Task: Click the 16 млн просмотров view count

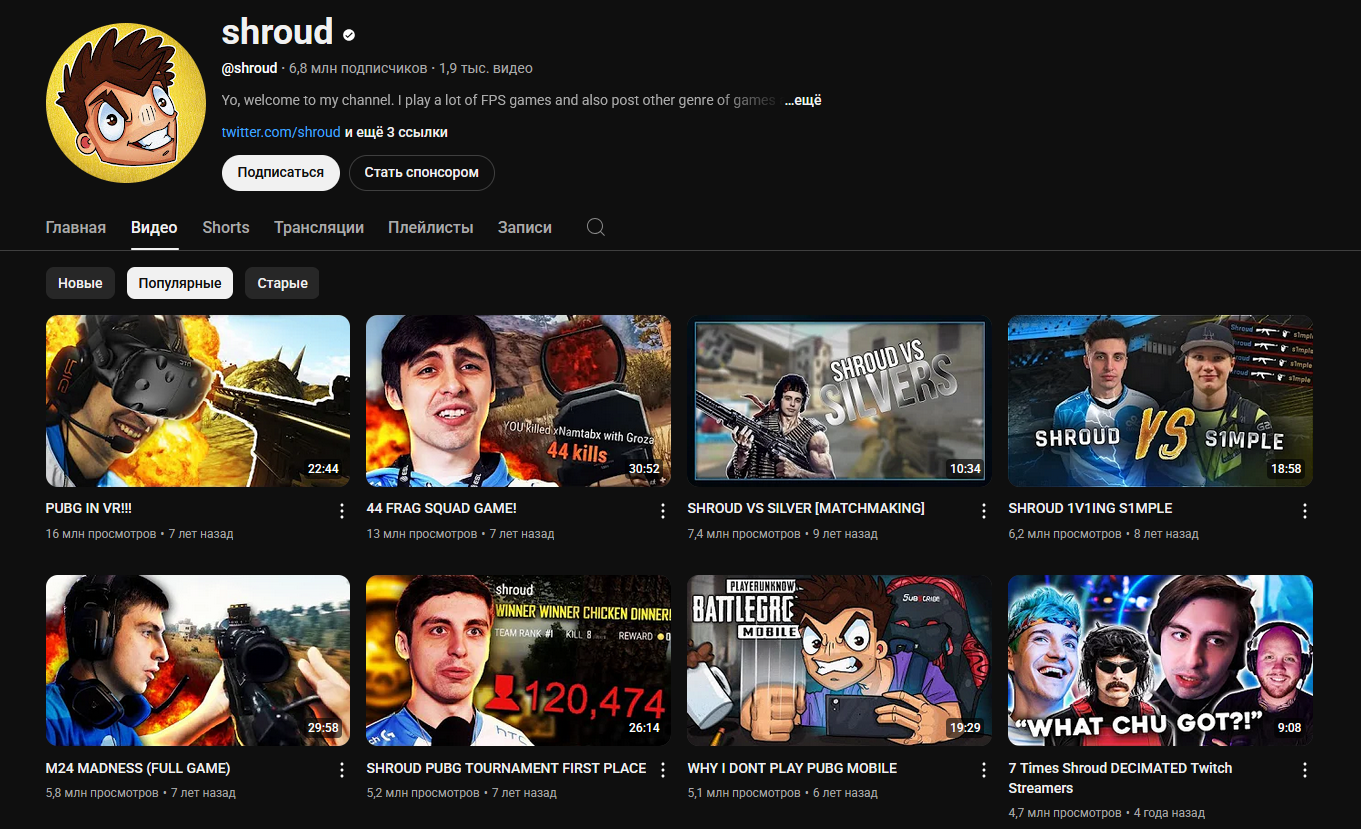Action: tap(101, 534)
